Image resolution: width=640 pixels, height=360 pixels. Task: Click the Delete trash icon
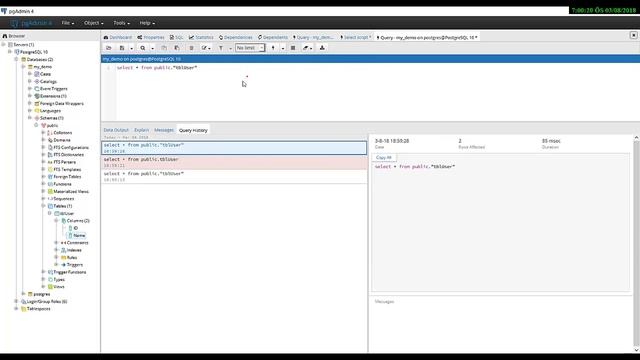pos(191,48)
